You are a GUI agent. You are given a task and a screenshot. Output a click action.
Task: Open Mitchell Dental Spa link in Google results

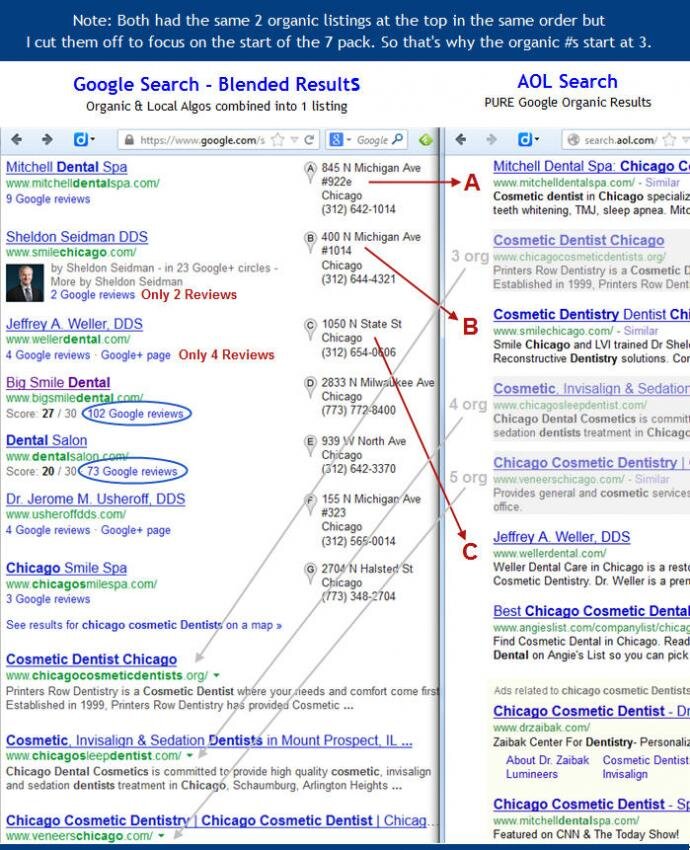[x=67, y=167]
